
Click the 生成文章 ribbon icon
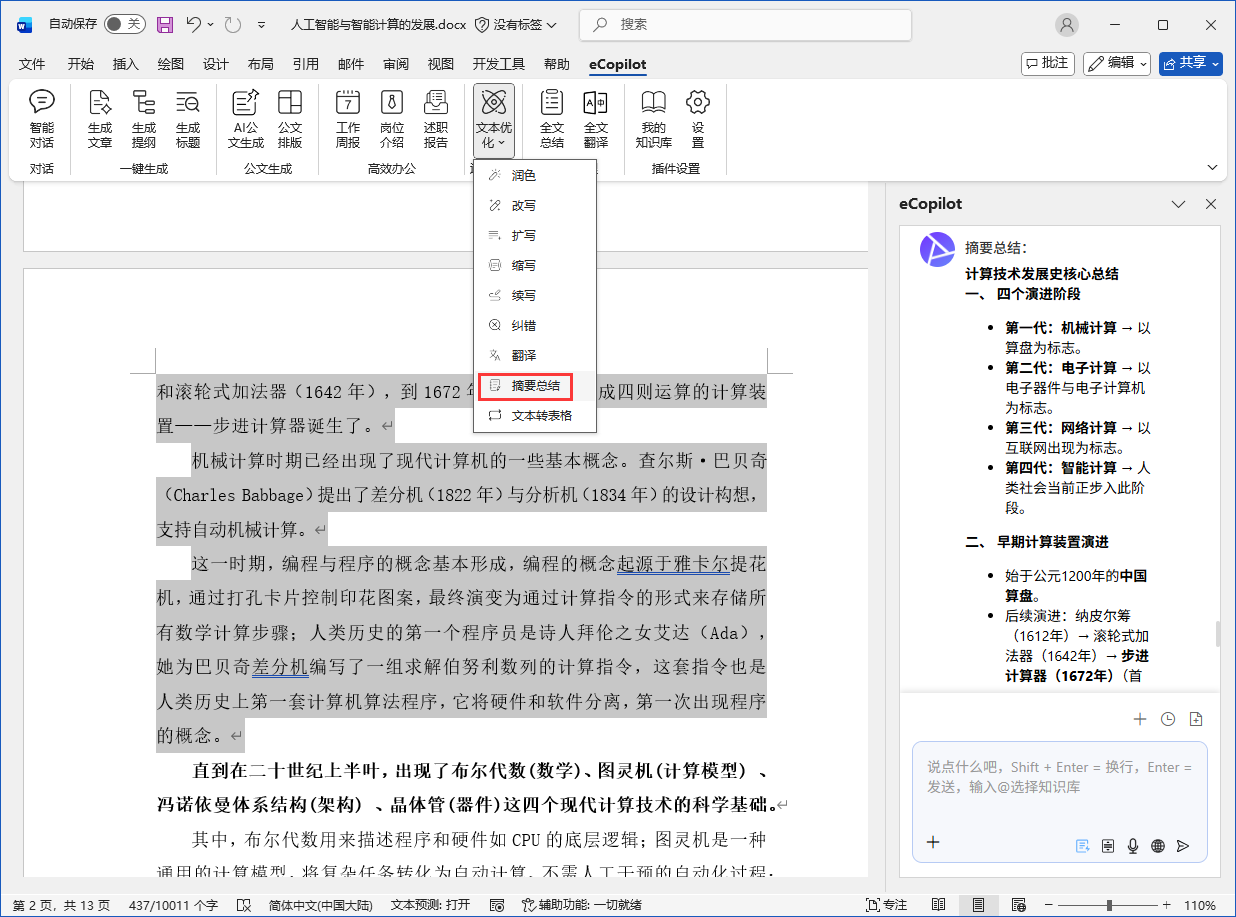coord(100,119)
